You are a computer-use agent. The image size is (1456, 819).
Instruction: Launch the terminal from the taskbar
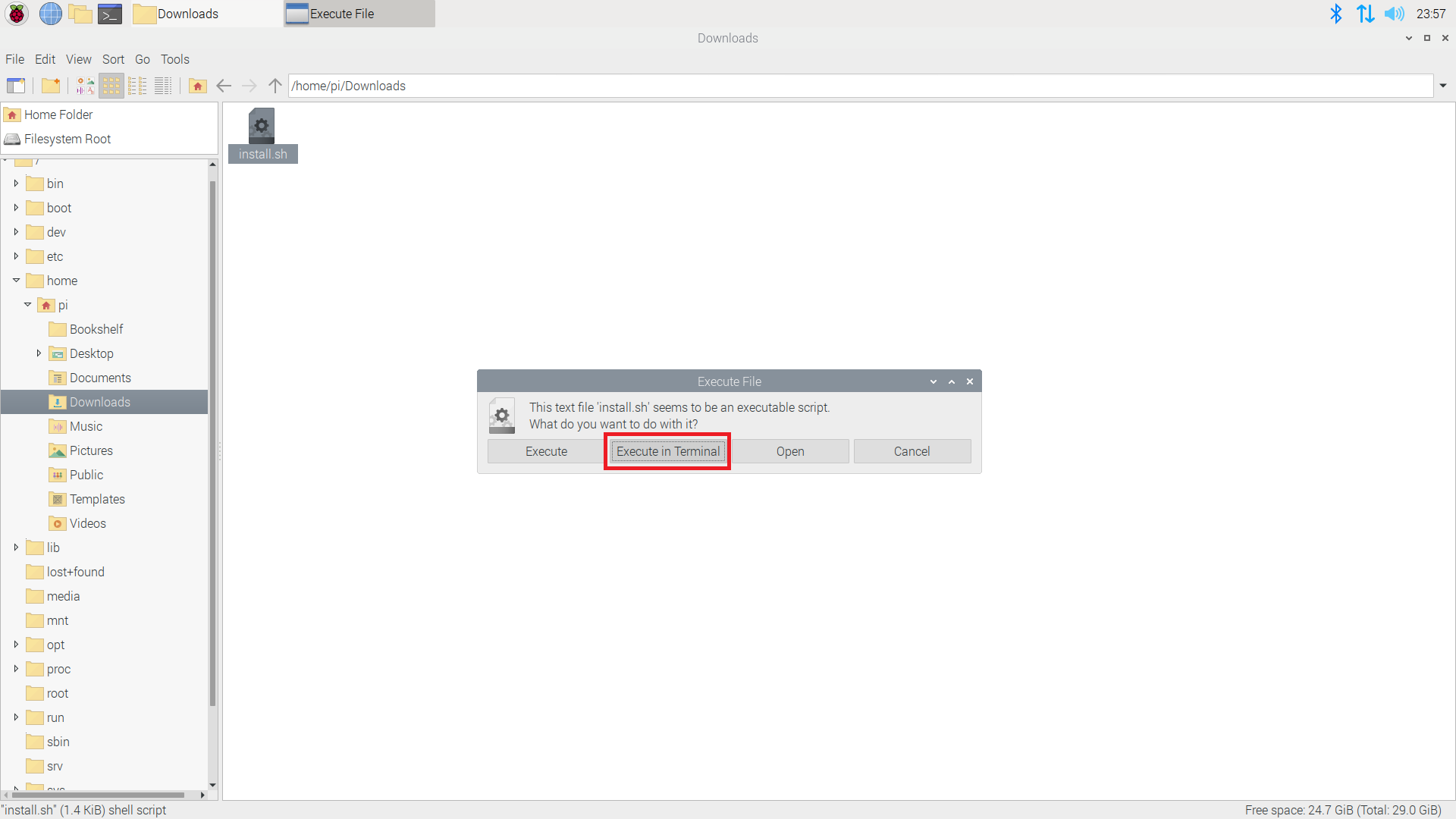pos(111,14)
